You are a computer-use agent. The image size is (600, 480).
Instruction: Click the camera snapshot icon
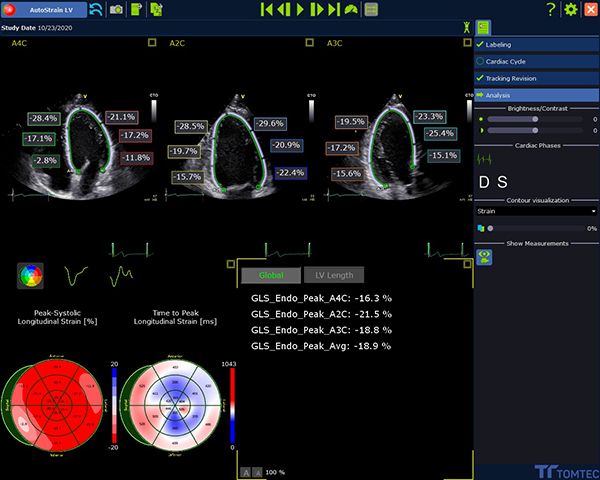point(117,9)
